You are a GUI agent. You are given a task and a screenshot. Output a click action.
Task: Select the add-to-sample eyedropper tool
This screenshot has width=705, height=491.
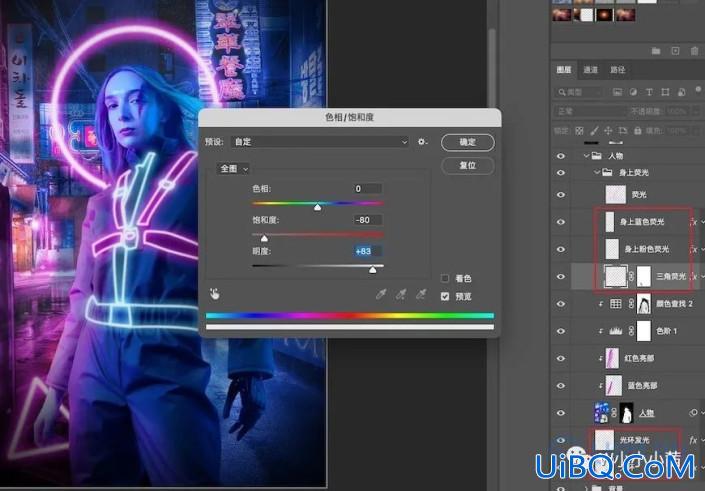click(x=401, y=294)
